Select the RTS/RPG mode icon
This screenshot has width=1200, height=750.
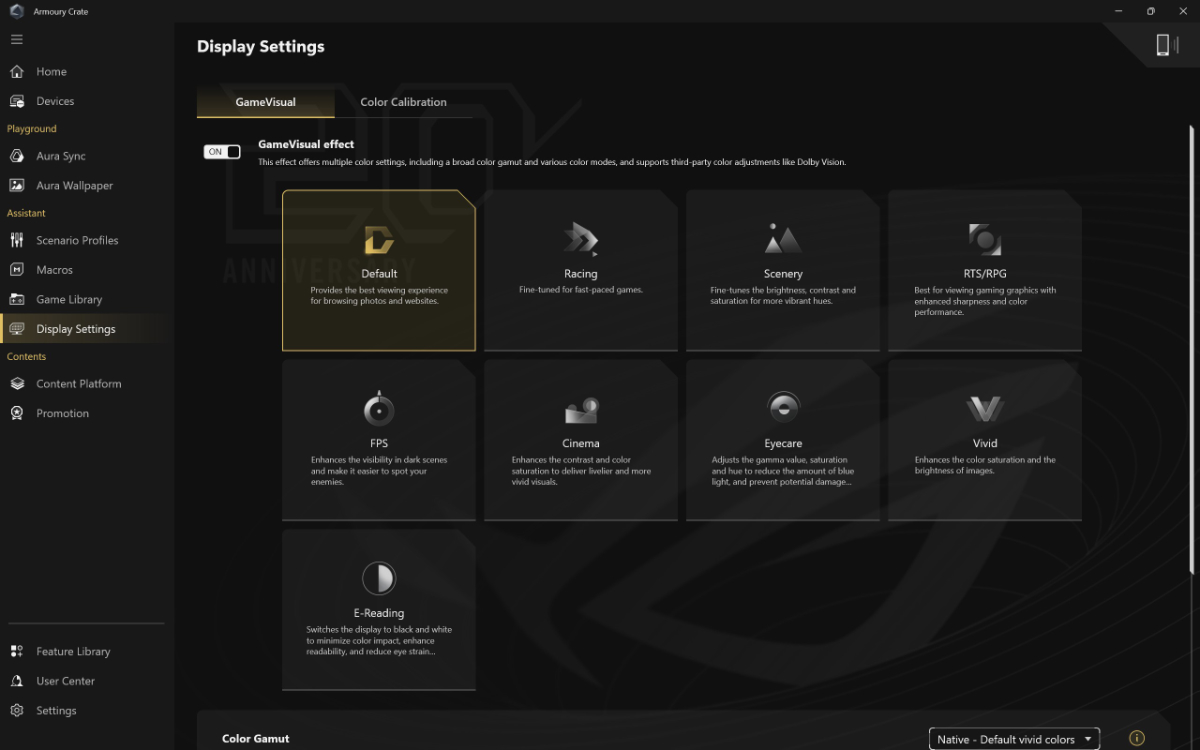pyautogui.click(x=985, y=240)
